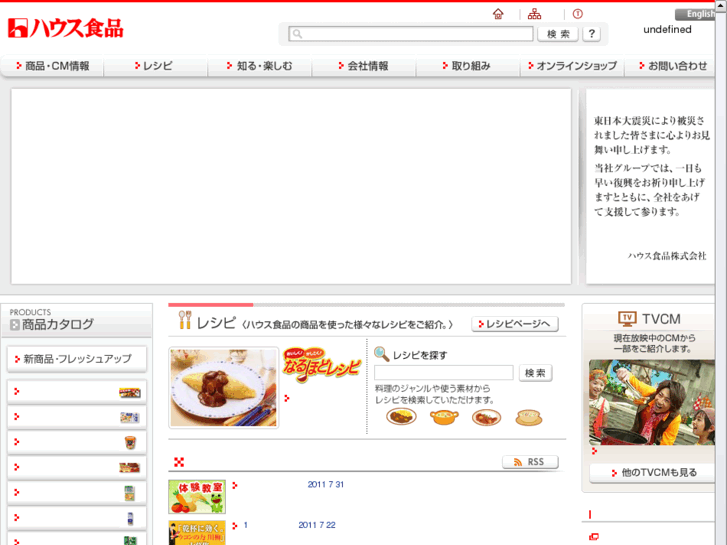Open the オンラインショップ menu
The width and height of the screenshot is (727, 545).
(572, 66)
